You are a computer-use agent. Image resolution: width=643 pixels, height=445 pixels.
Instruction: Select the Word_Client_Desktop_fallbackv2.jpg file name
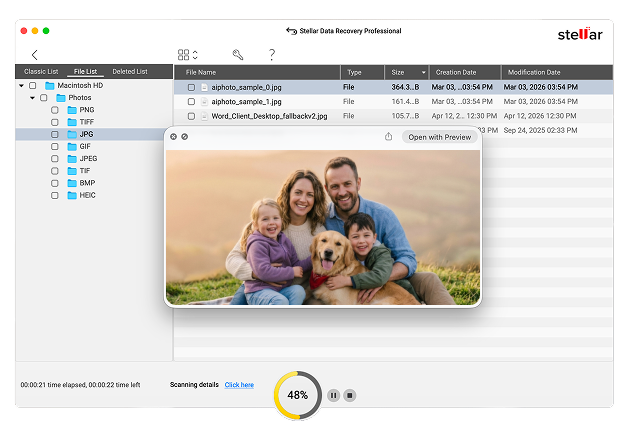click(269, 116)
